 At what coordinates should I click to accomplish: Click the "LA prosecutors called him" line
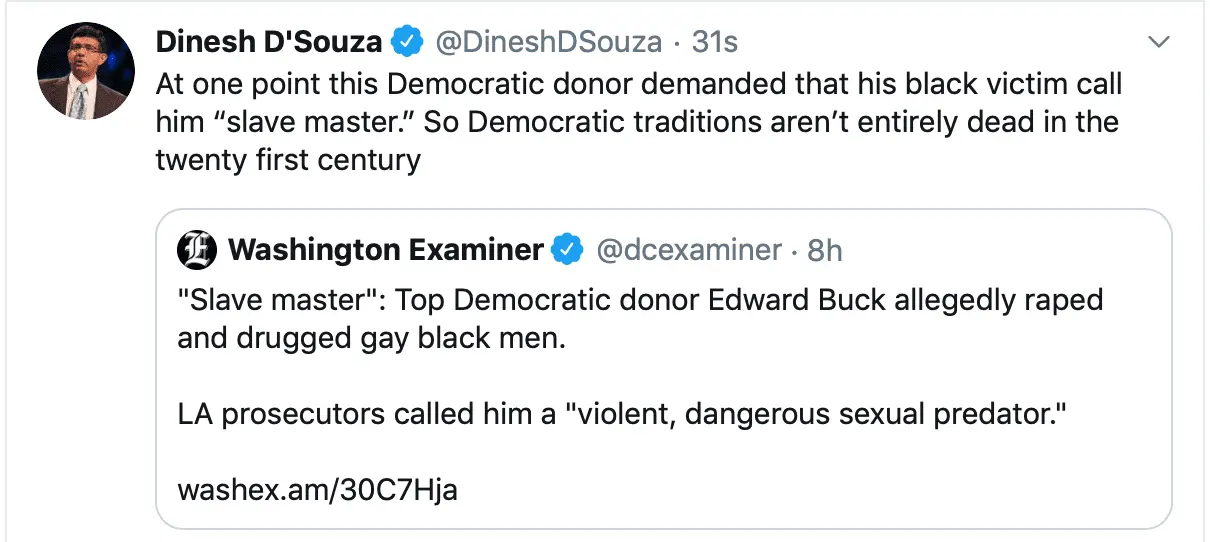(x=623, y=414)
